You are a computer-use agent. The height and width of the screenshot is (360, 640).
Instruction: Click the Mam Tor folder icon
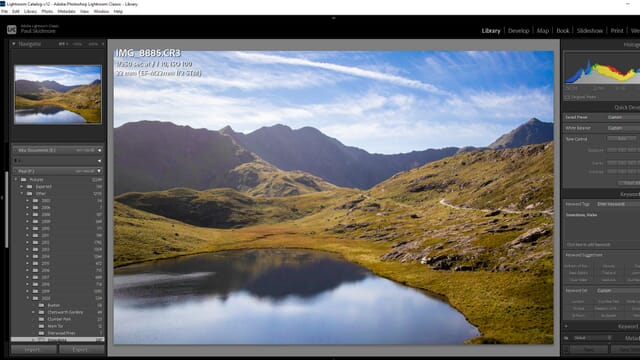(x=41, y=326)
